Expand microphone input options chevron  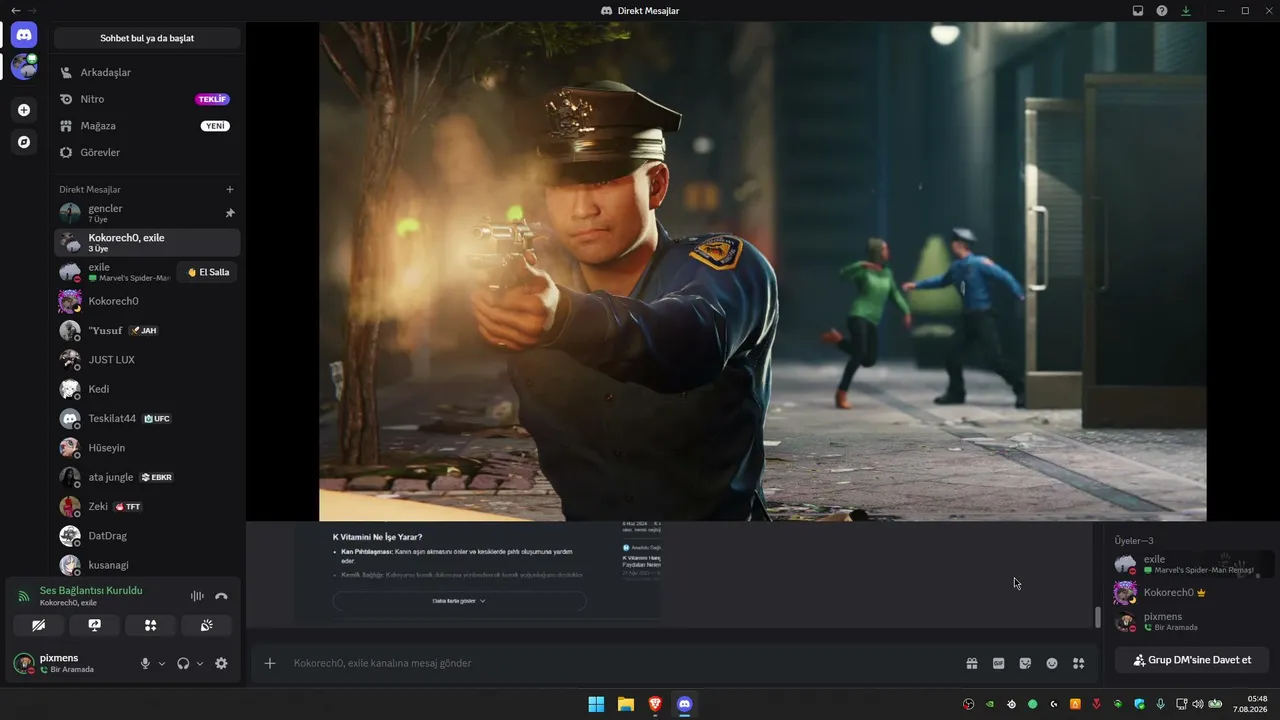162,663
